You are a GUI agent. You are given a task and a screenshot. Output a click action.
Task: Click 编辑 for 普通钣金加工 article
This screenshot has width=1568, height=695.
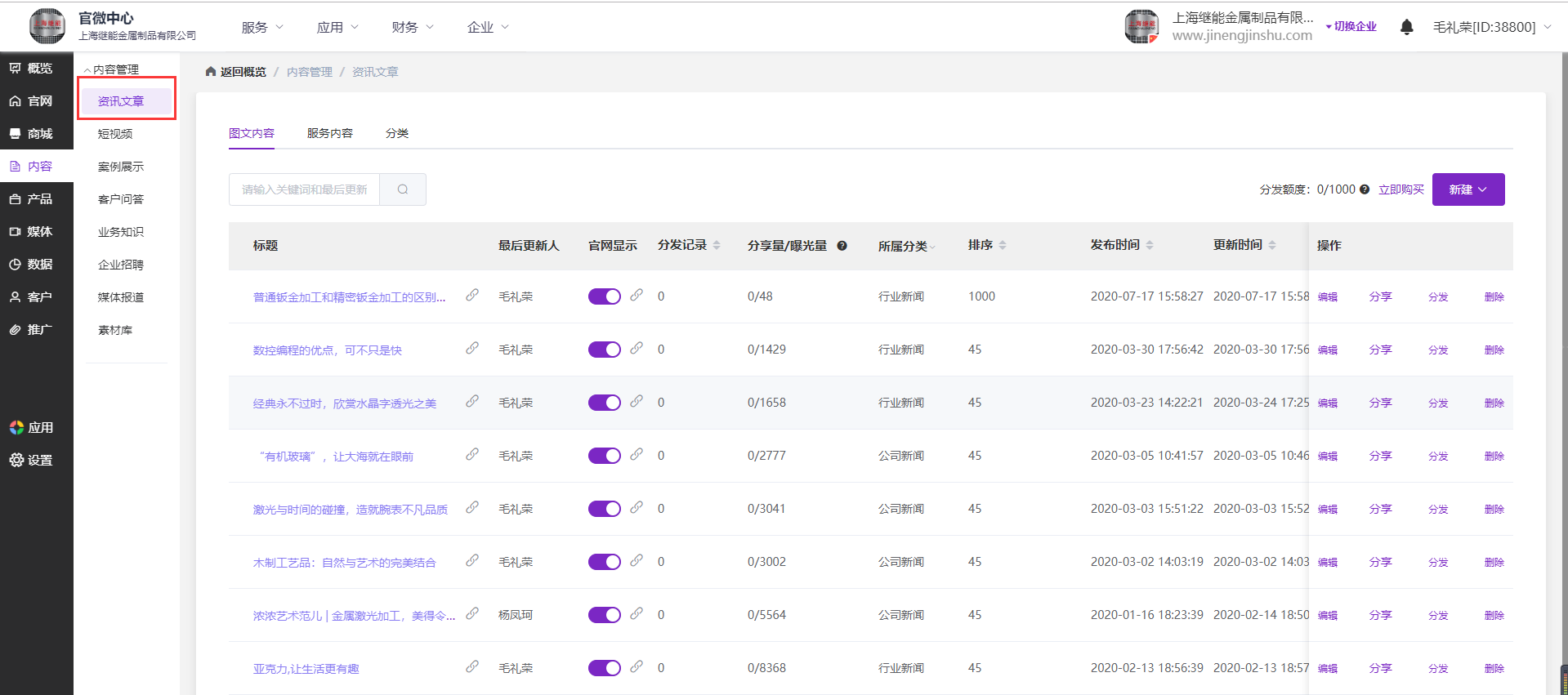coord(1328,297)
